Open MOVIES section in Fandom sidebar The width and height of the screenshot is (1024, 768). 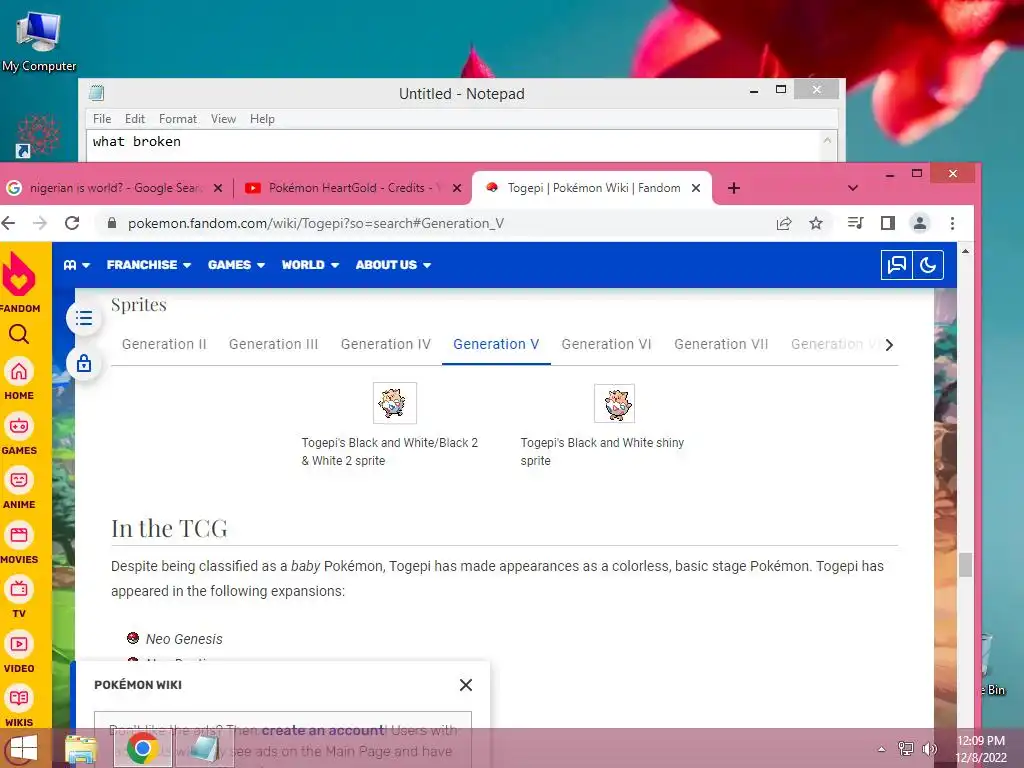[x=19, y=543]
